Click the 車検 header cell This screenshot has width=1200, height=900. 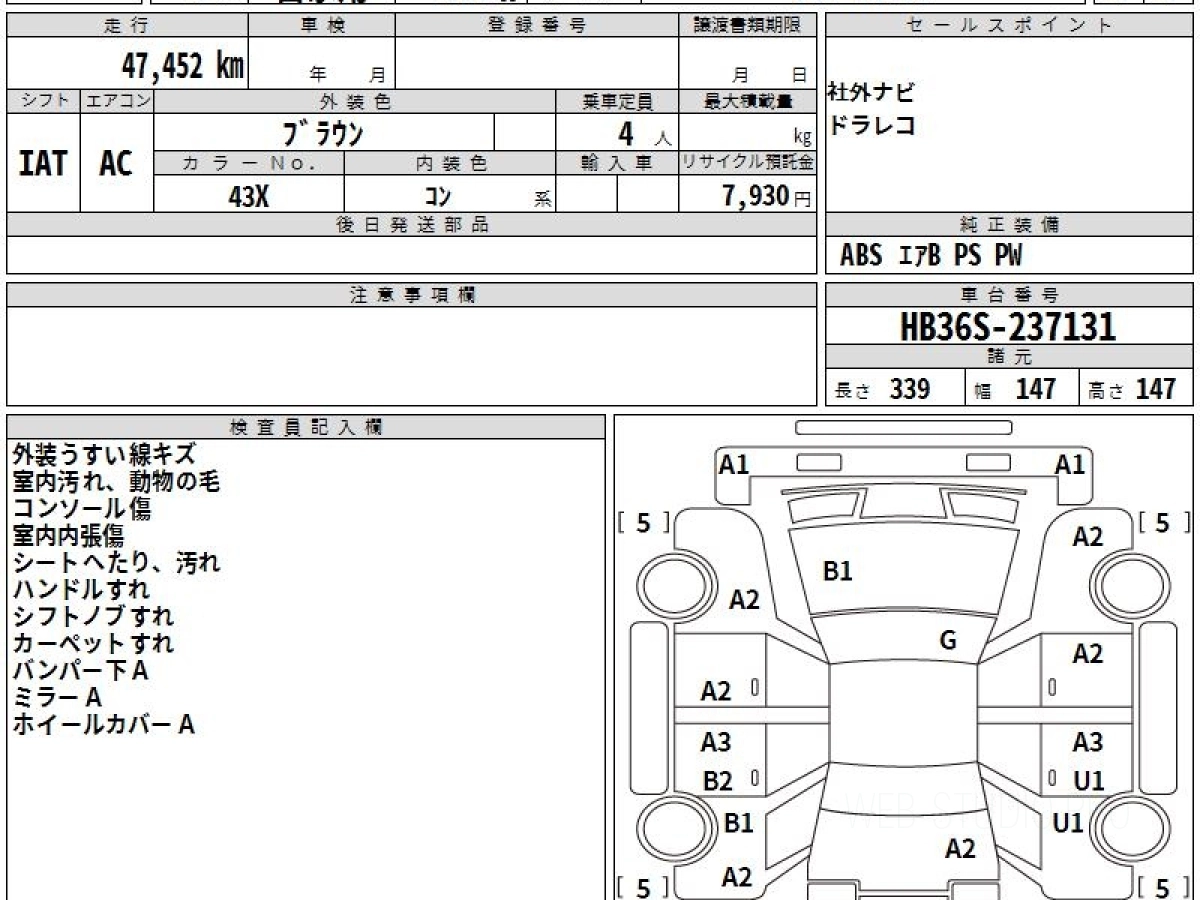[321, 26]
